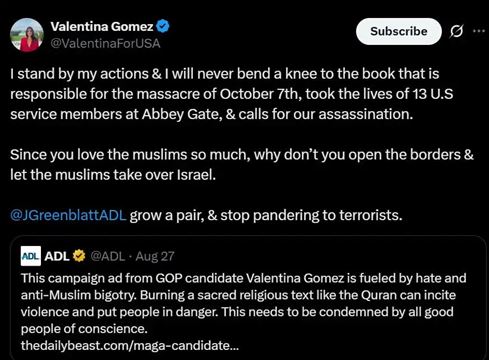Open the Valentina Gomez display name
This screenshot has height=360, width=489.
pyautogui.click(x=102, y=26)
